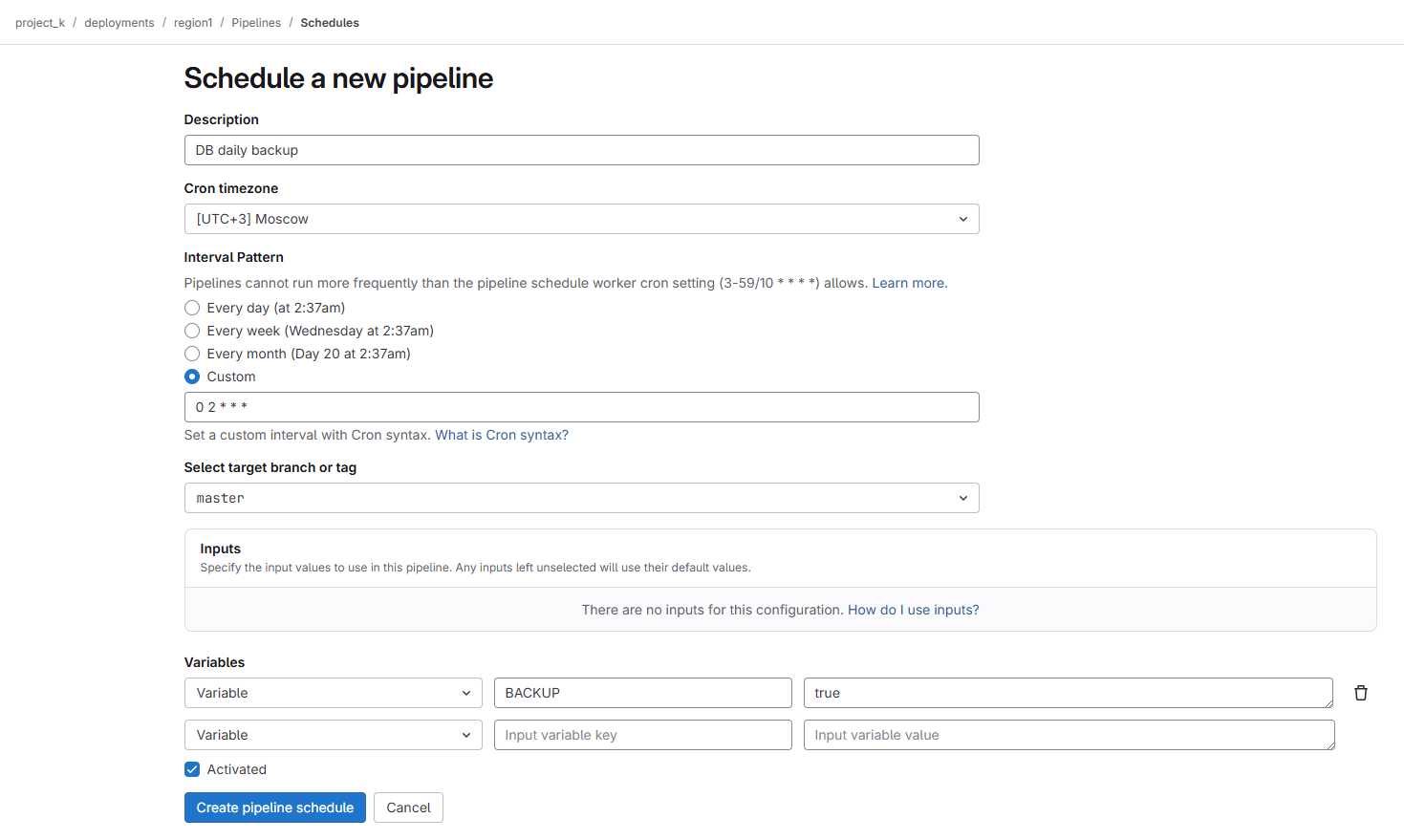Go to project_k breadcrumb

40,23
